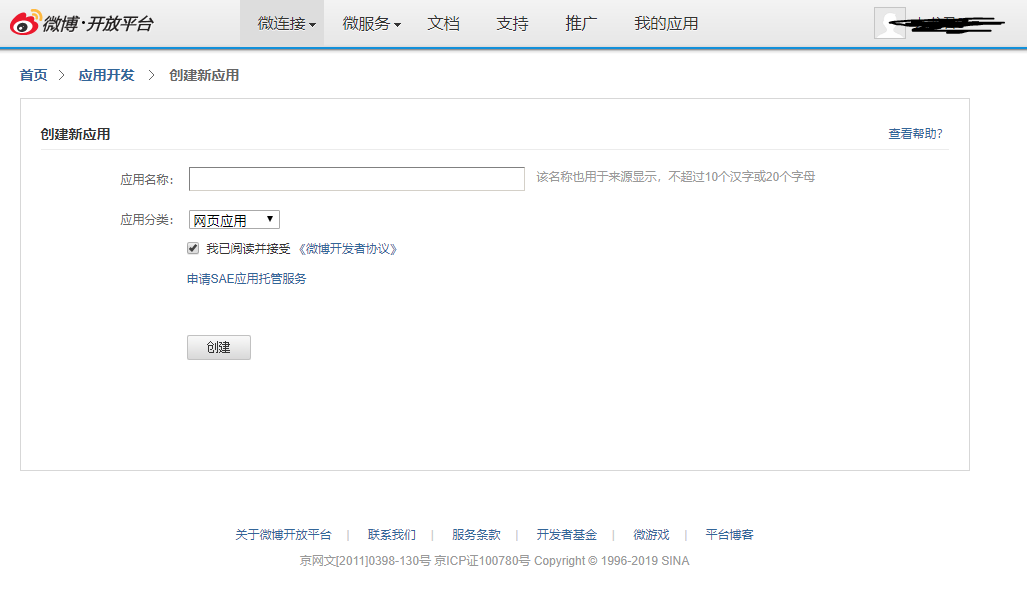Screen dimensions: 1027x616
Task: Open 关于微博开放平台 footer link
Action: coord(283,535)
